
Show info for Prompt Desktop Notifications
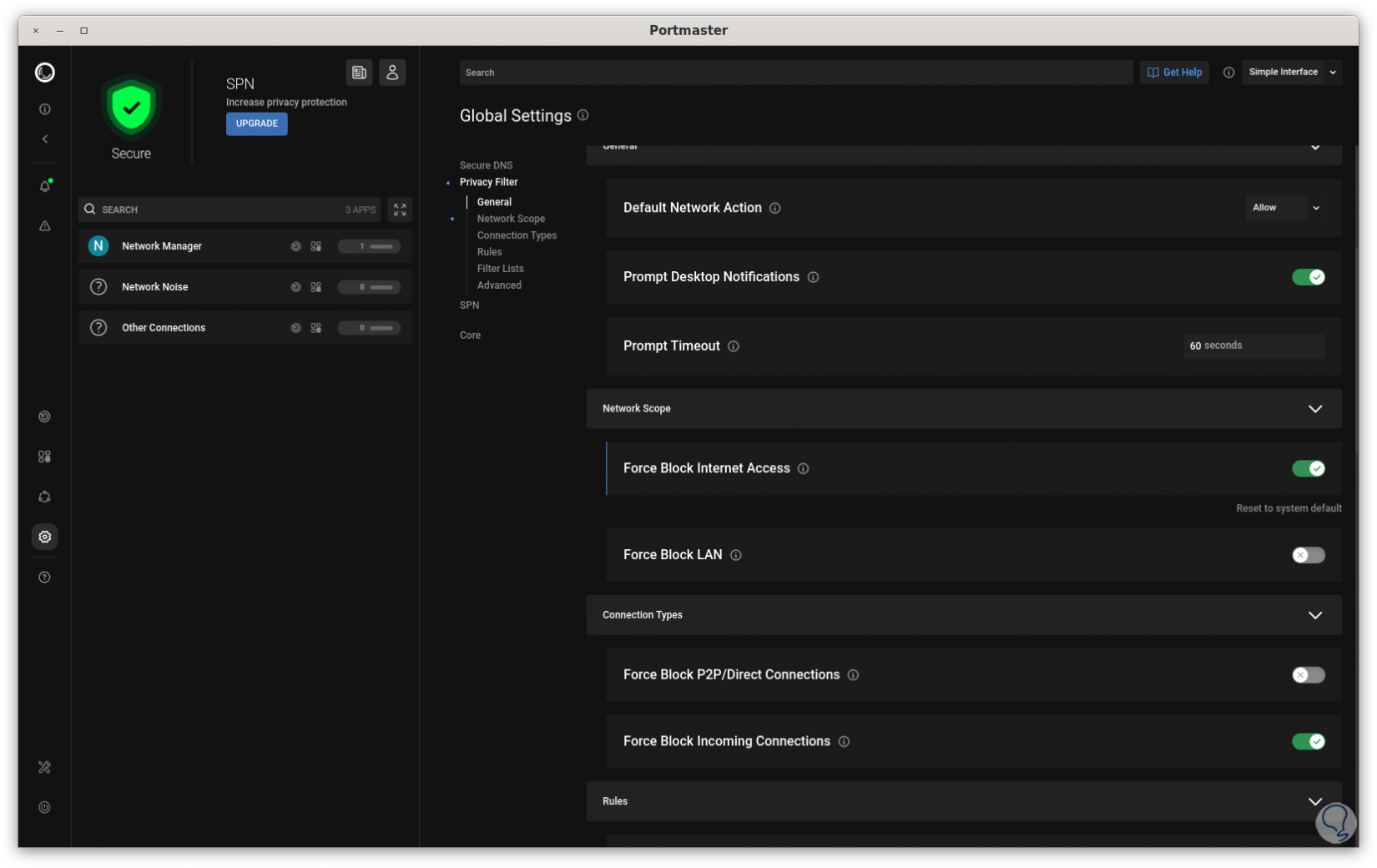814,277
